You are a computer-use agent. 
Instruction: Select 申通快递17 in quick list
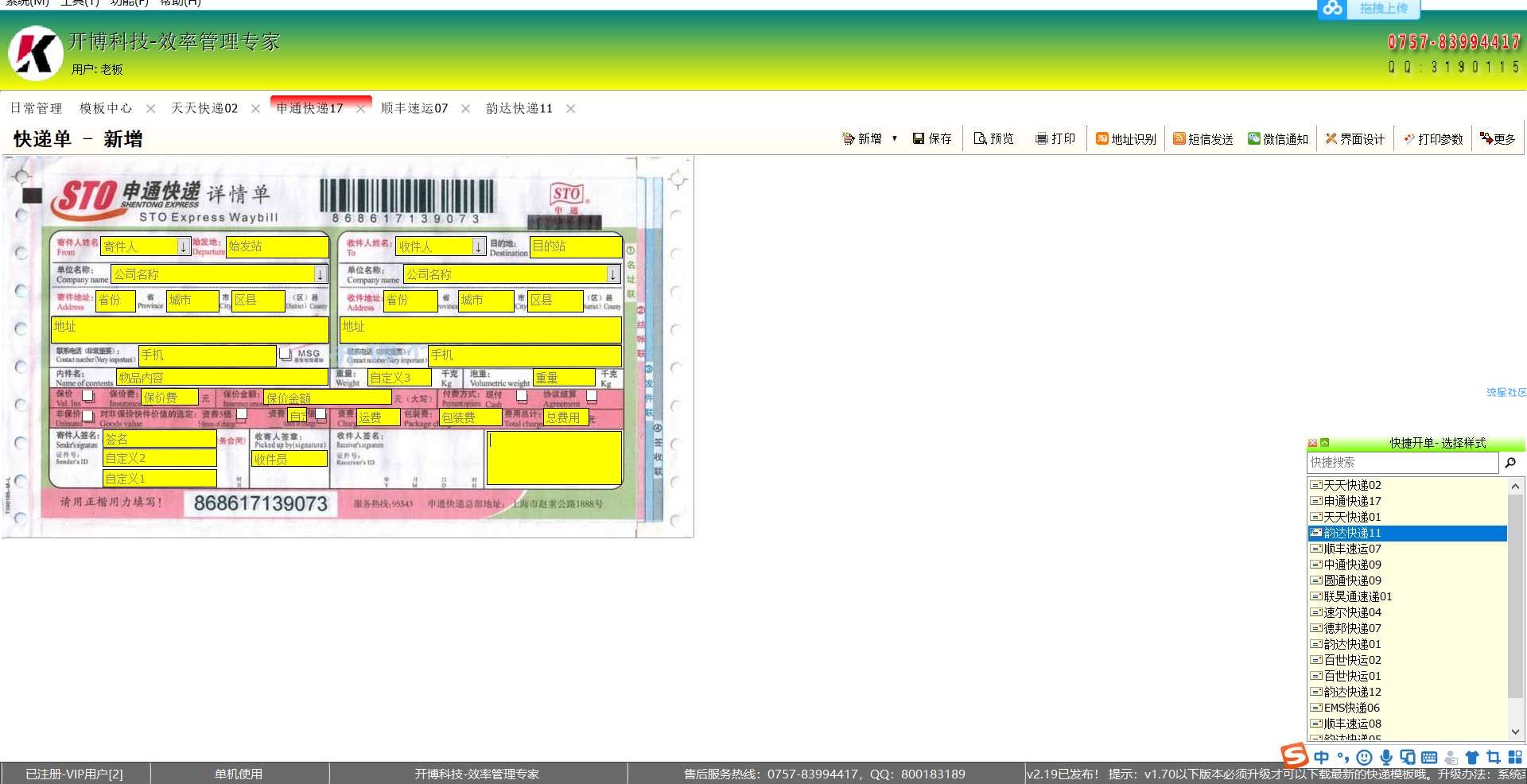point(1408,501)
